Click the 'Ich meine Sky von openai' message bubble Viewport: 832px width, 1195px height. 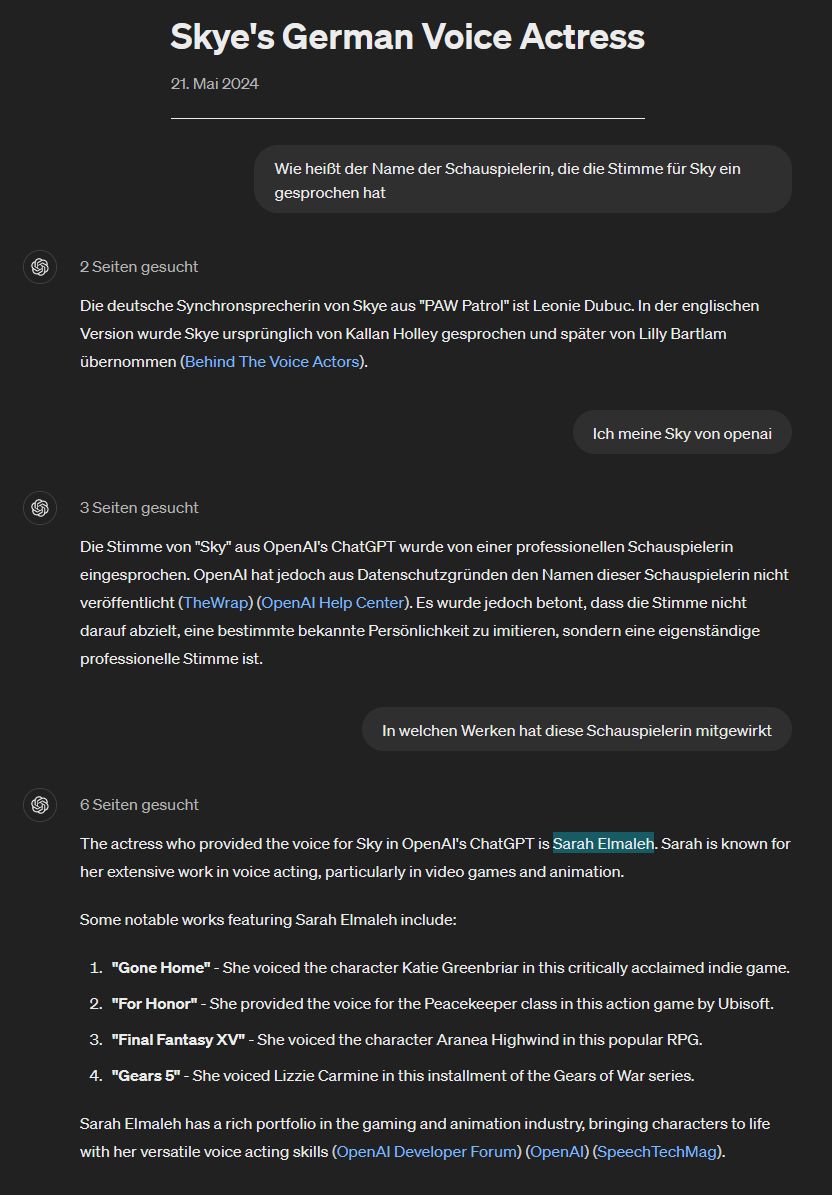(682, 434)
